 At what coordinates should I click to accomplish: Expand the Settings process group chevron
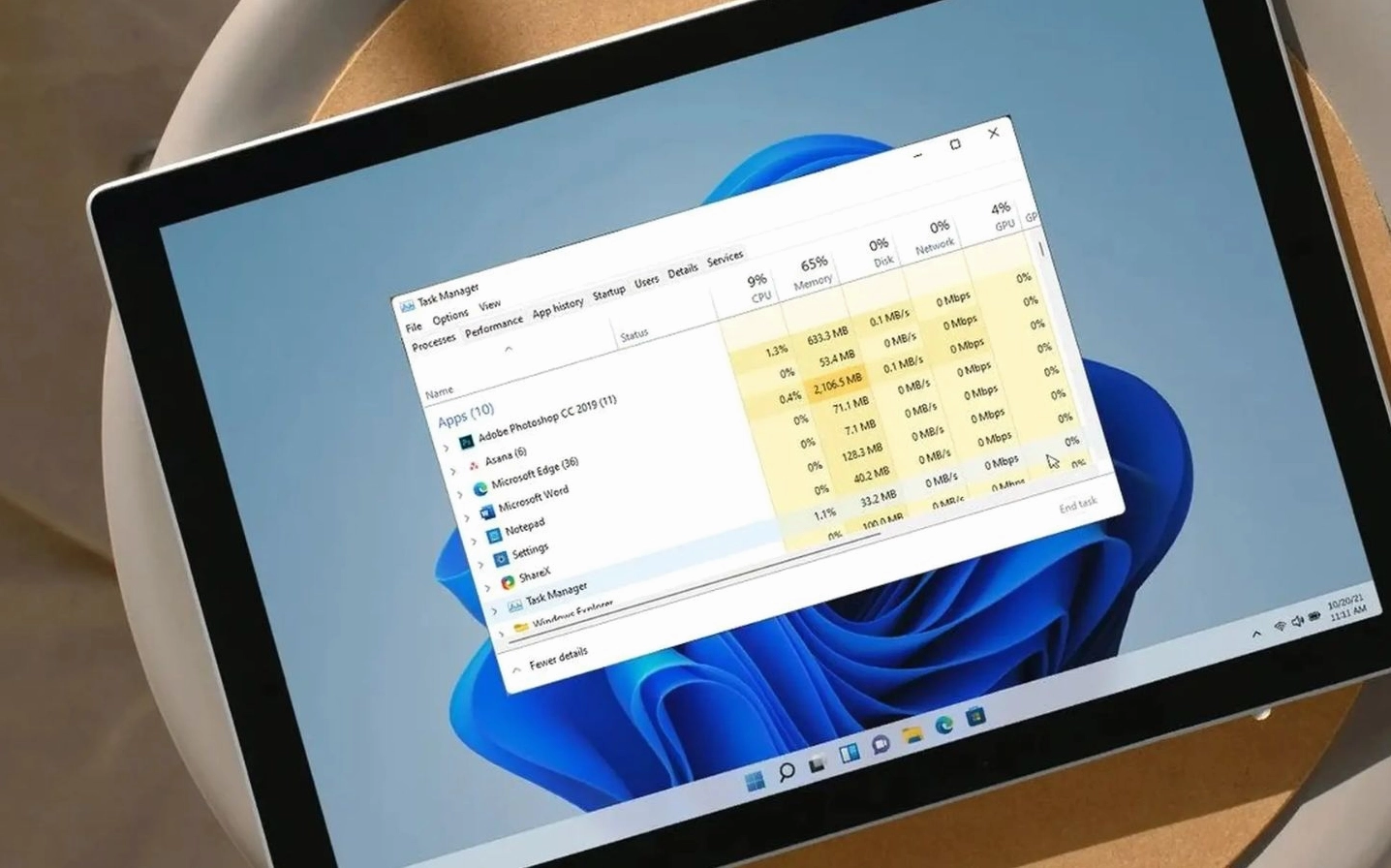coord(480,564)
